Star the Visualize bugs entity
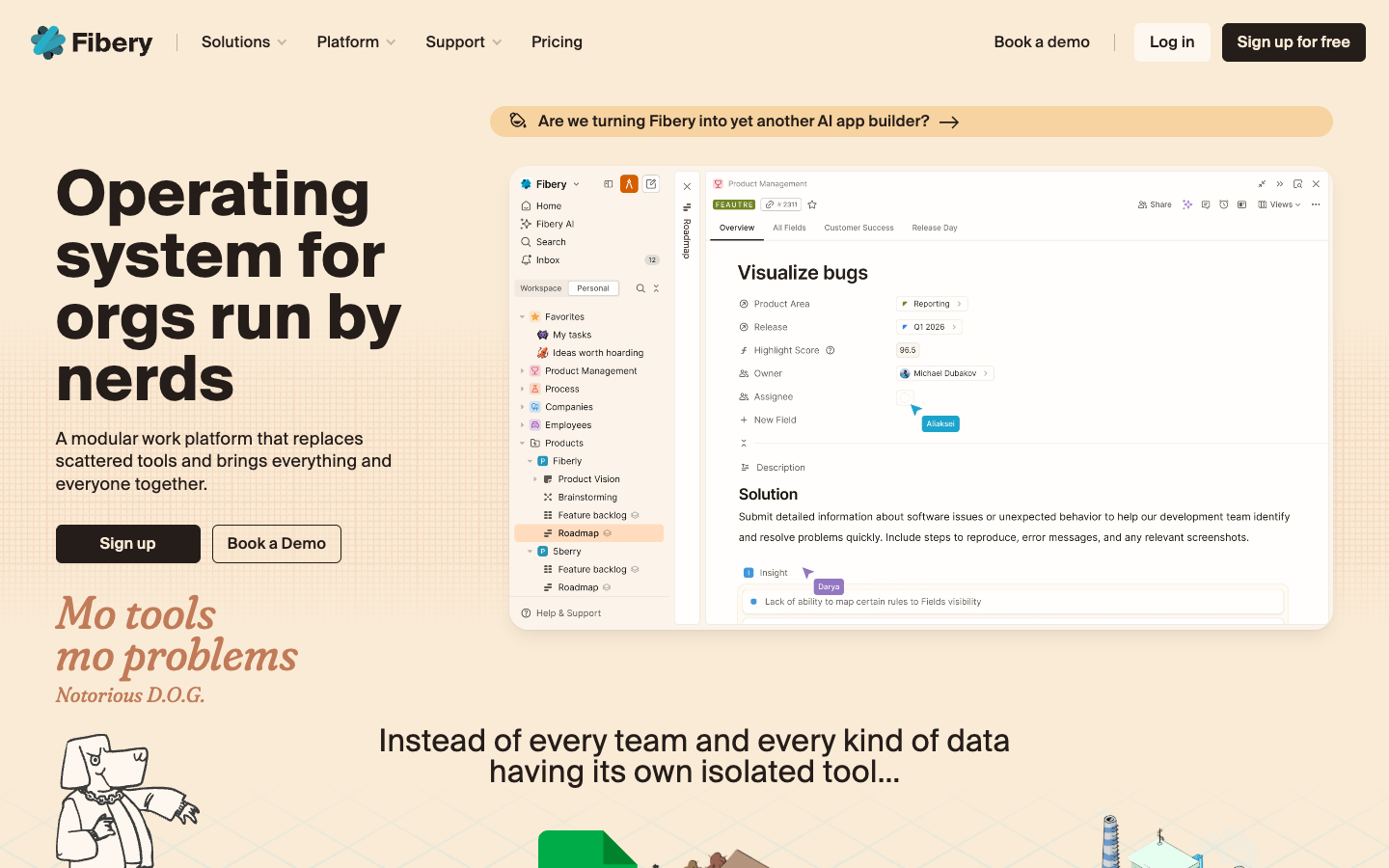 tap(812, 204)
